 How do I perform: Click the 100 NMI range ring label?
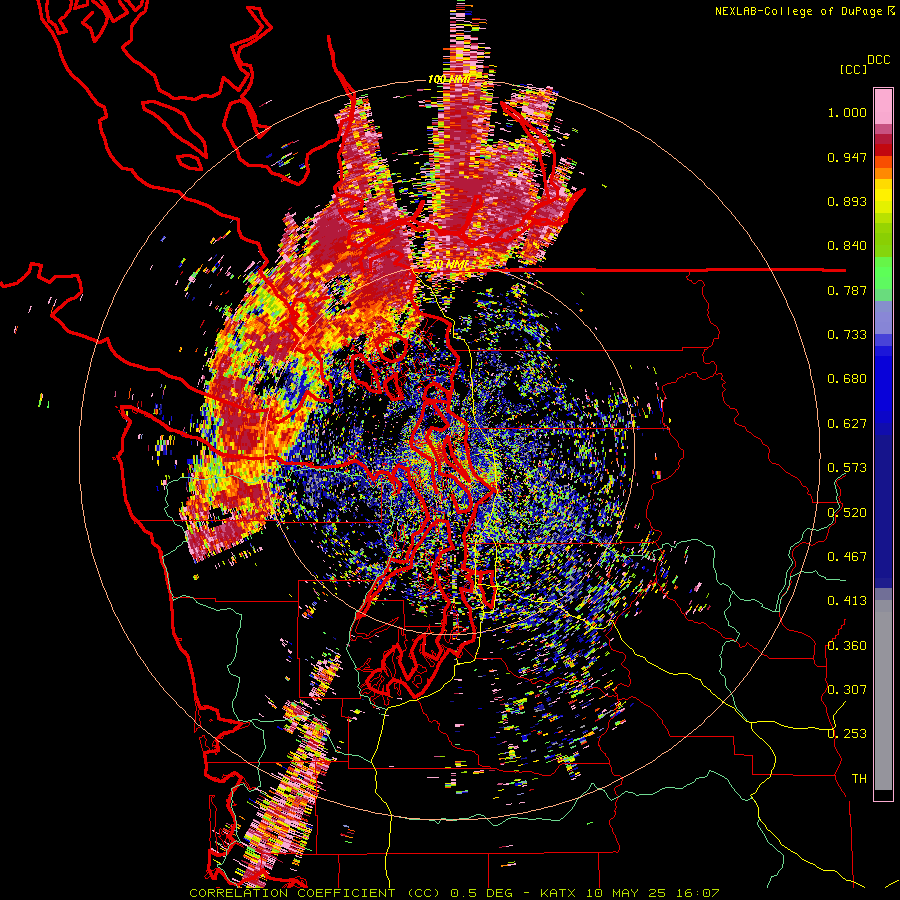tap(449, 79)
